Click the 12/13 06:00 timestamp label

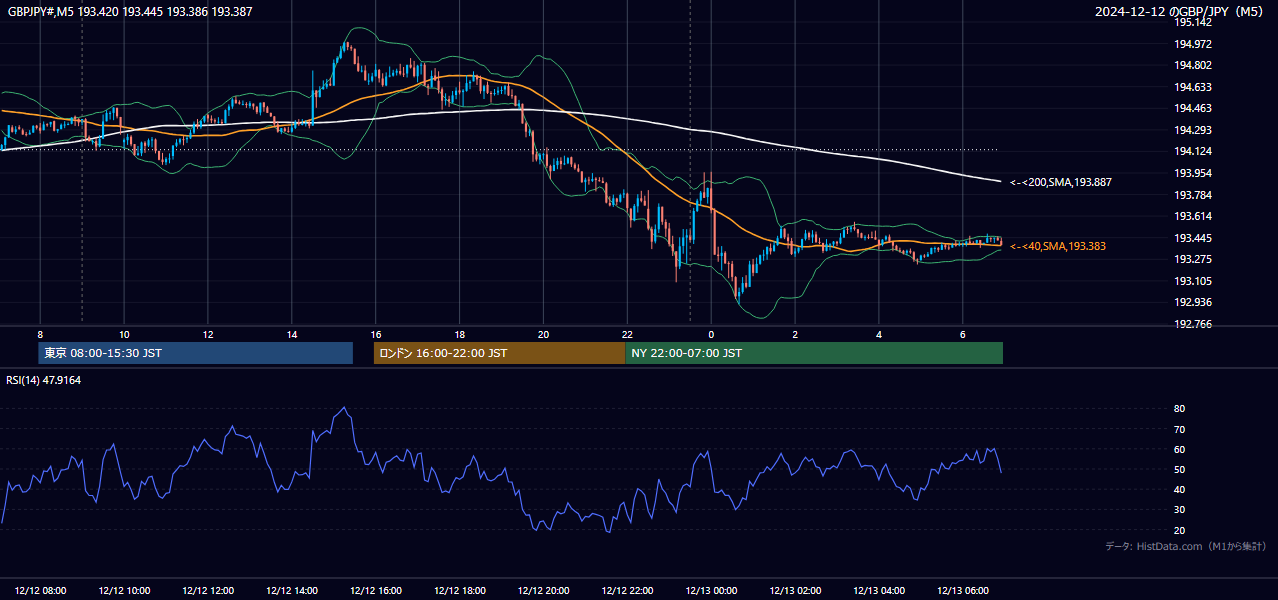click(962, 591)
